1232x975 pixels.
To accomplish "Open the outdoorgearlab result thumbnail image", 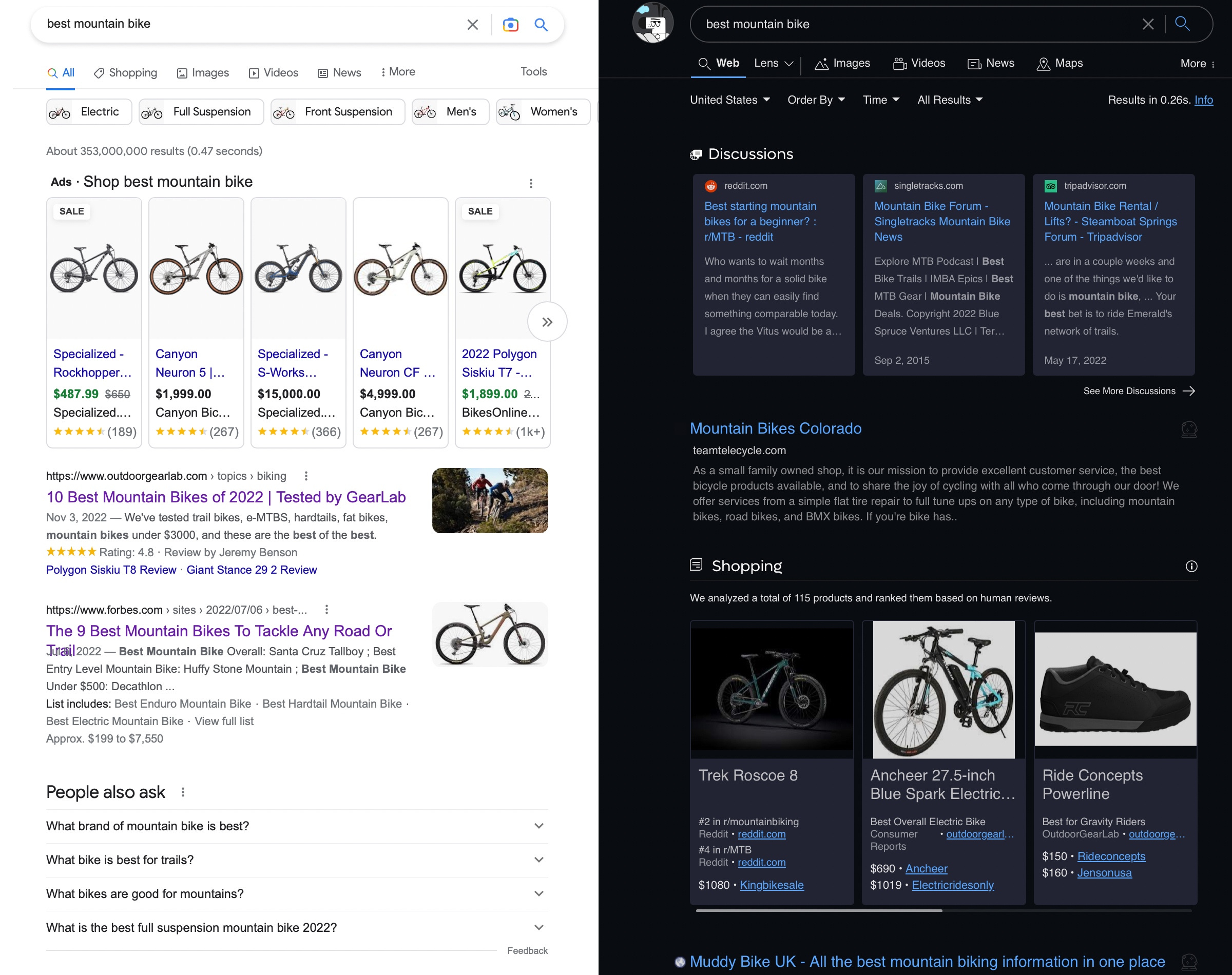I will 490,501.
